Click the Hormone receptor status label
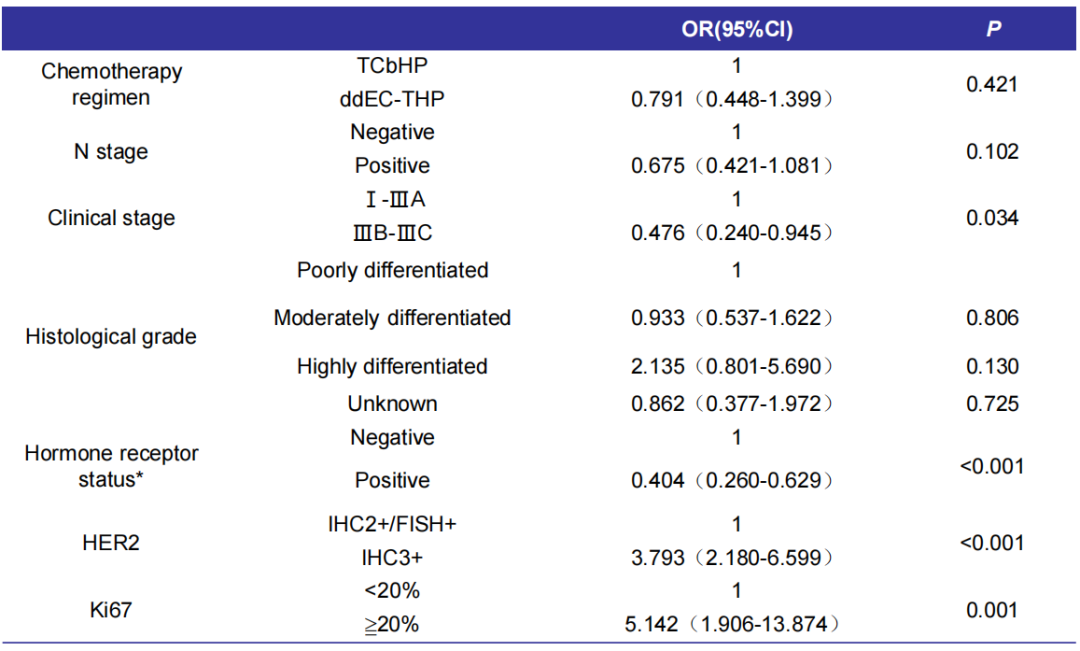 [111, 466]
